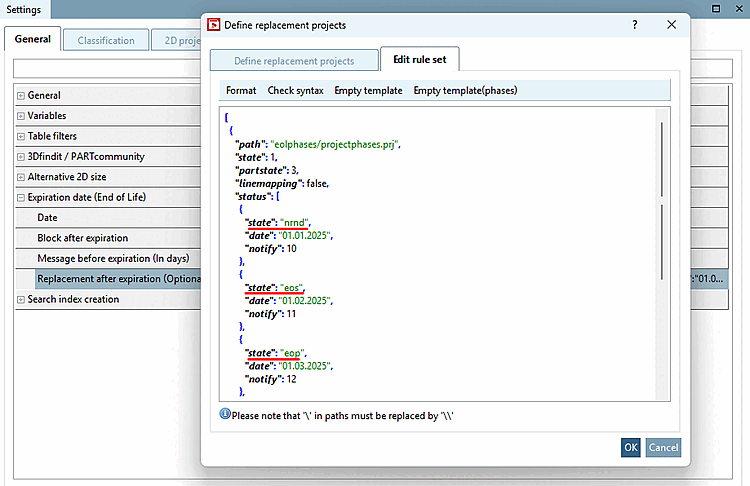Viewport: 750px width, 486px height.
Task: Select the Block after expiration row
Action: click(108, 238)
